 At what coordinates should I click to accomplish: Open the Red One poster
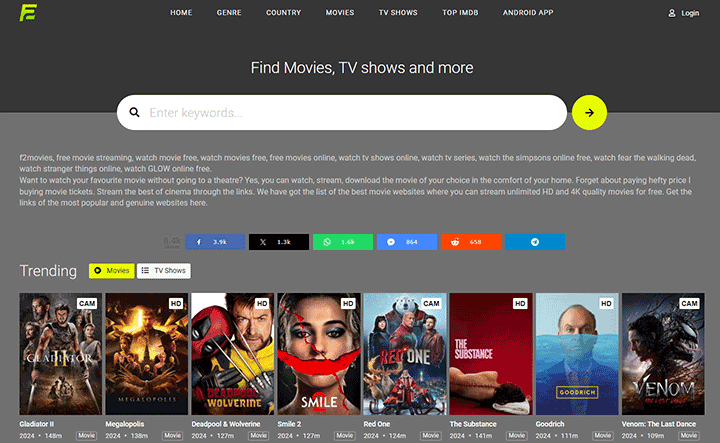405,354
